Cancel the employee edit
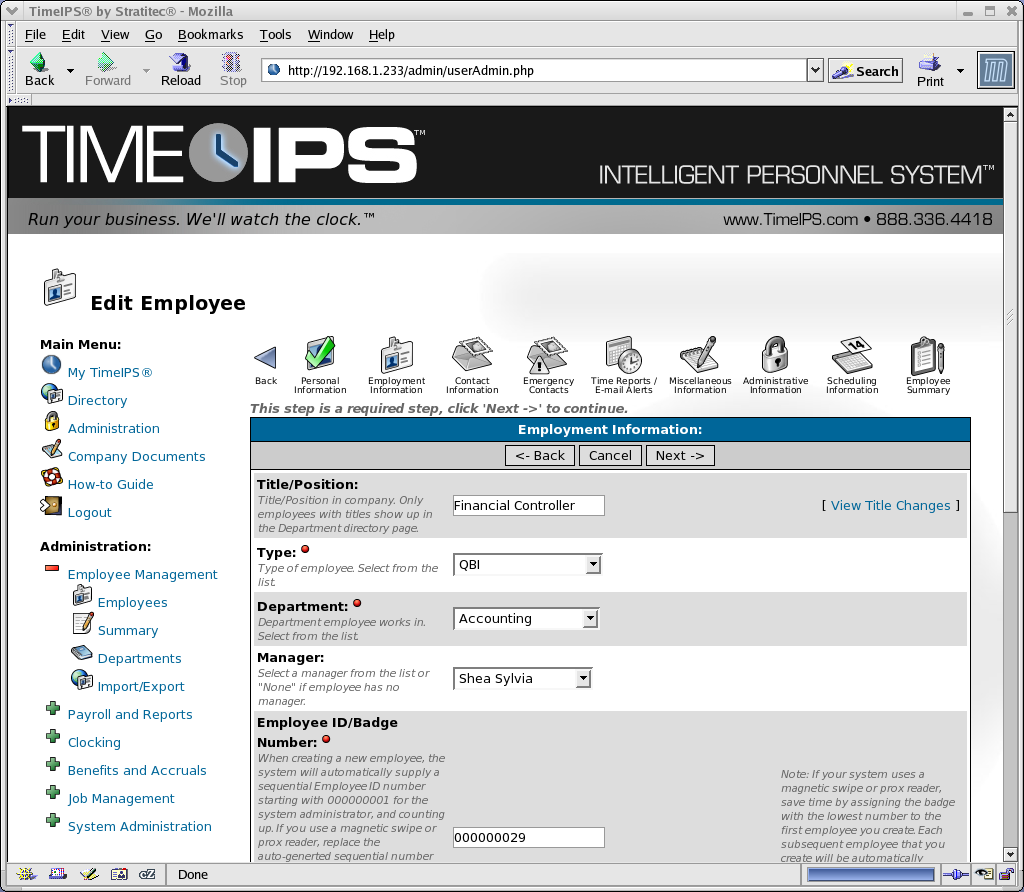This screenshot has width=1024, height=892. pos(610,456)
